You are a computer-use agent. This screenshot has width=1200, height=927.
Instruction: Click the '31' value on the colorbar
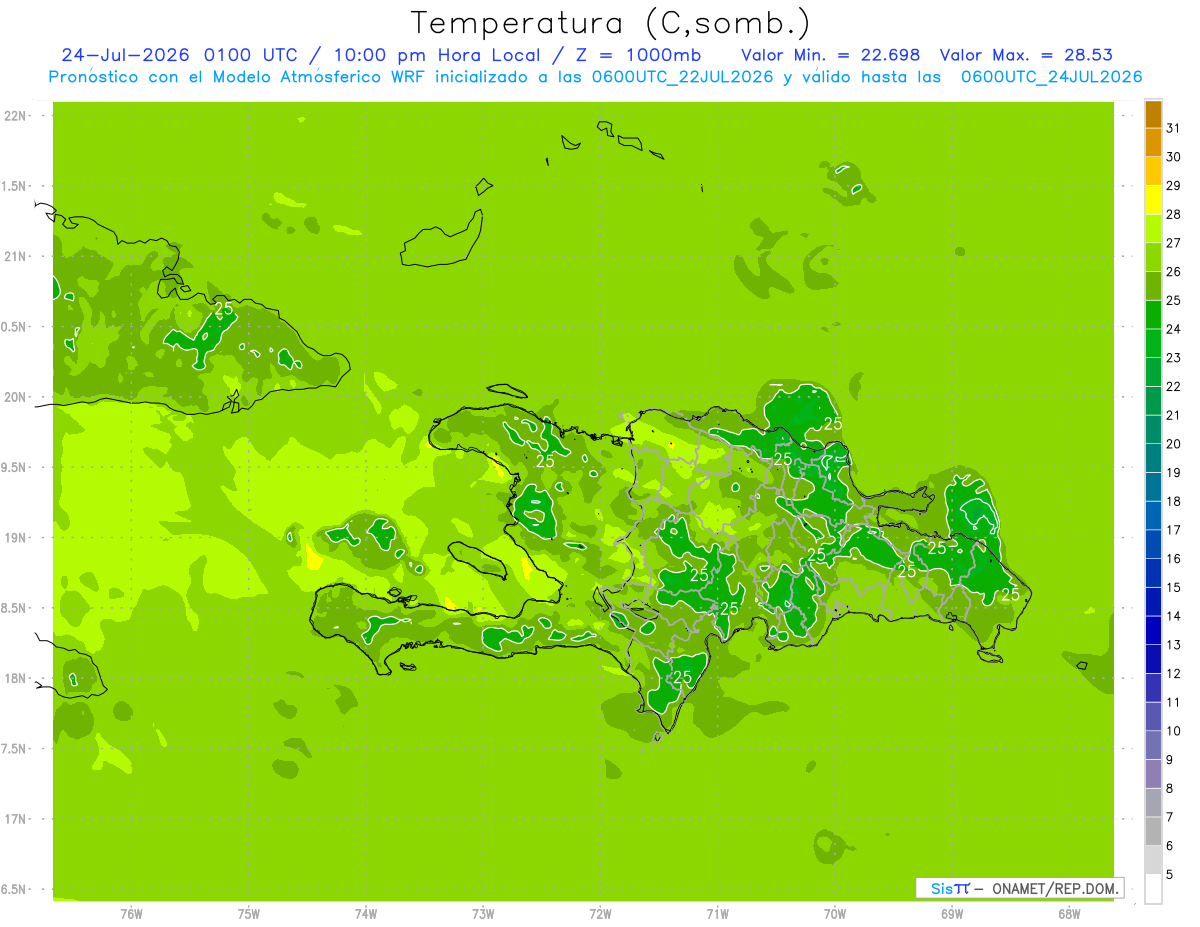point(1174,128)
